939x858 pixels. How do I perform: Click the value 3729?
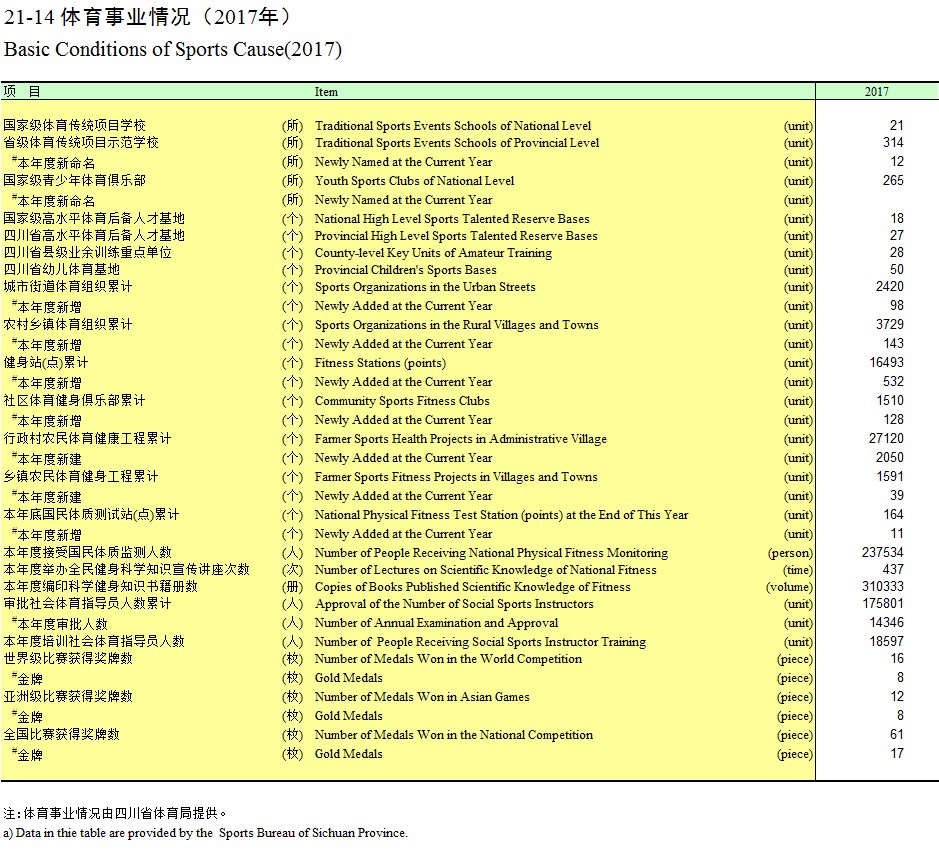pos(889,325)
